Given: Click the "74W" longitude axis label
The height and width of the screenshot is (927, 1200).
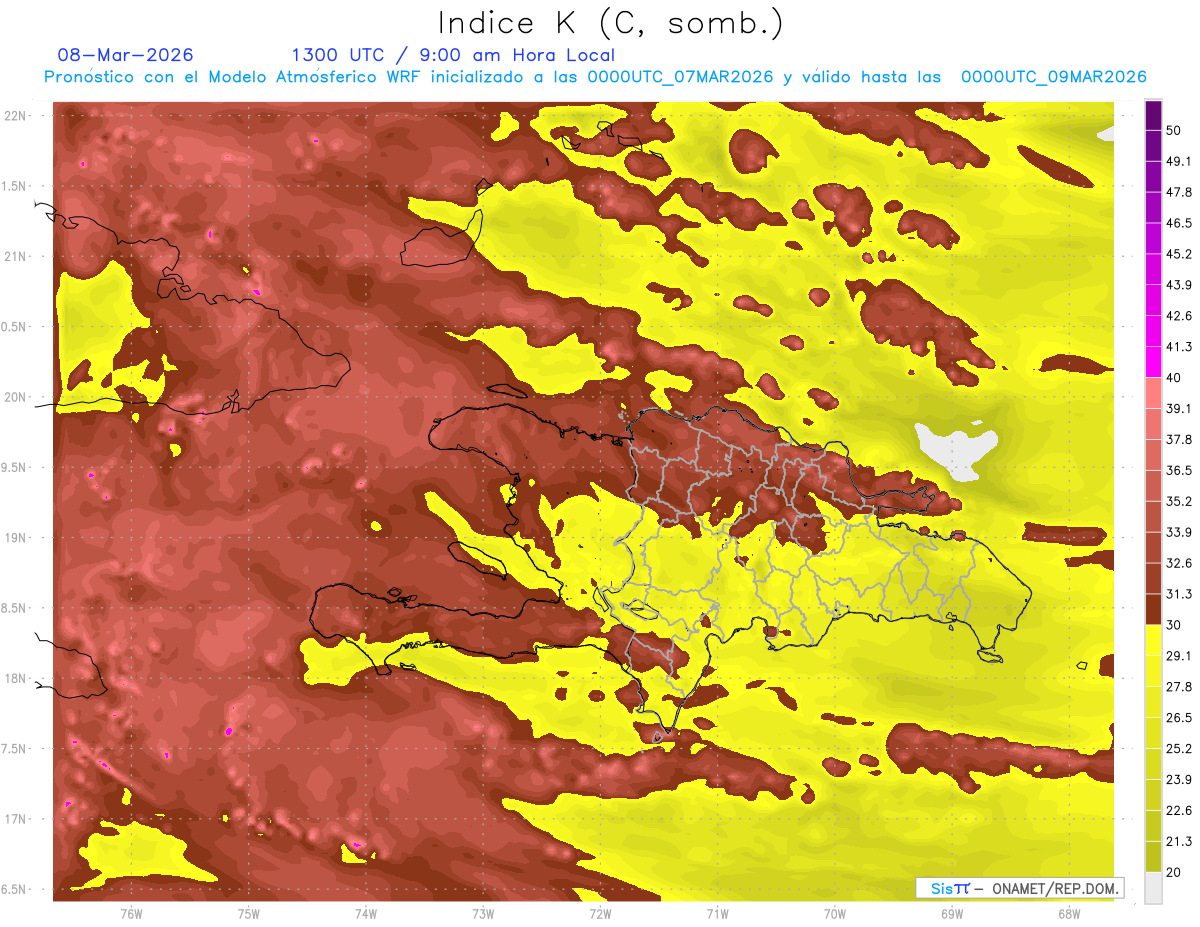Looking at the screenshot, I should click(366, 913).
